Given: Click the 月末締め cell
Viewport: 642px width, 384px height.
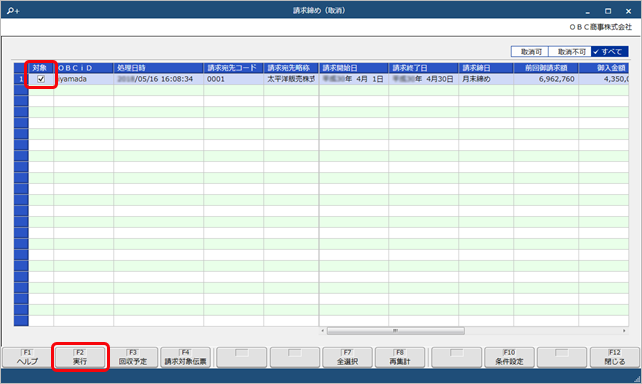Looking at the screenshot, I should [x=486, y=79].
